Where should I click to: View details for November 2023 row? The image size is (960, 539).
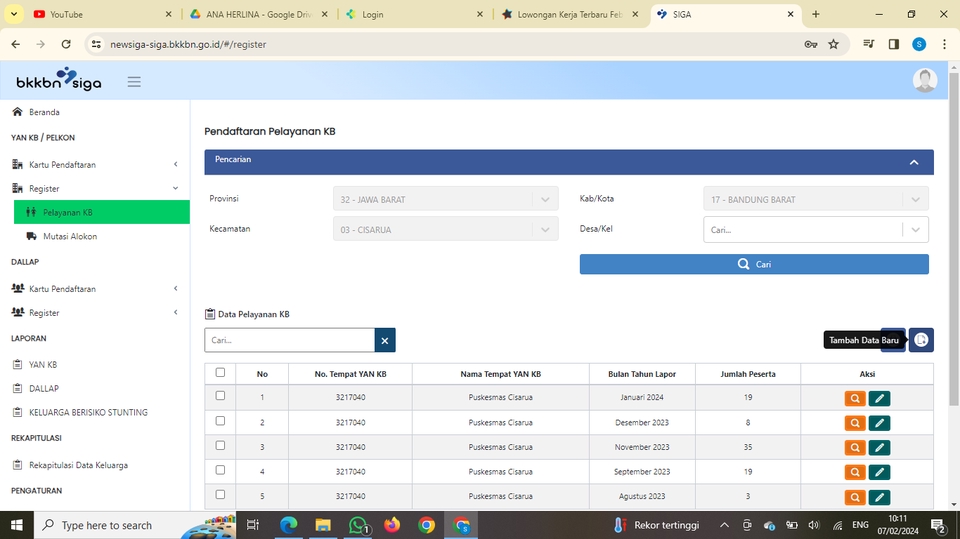[x=855, y=447]
